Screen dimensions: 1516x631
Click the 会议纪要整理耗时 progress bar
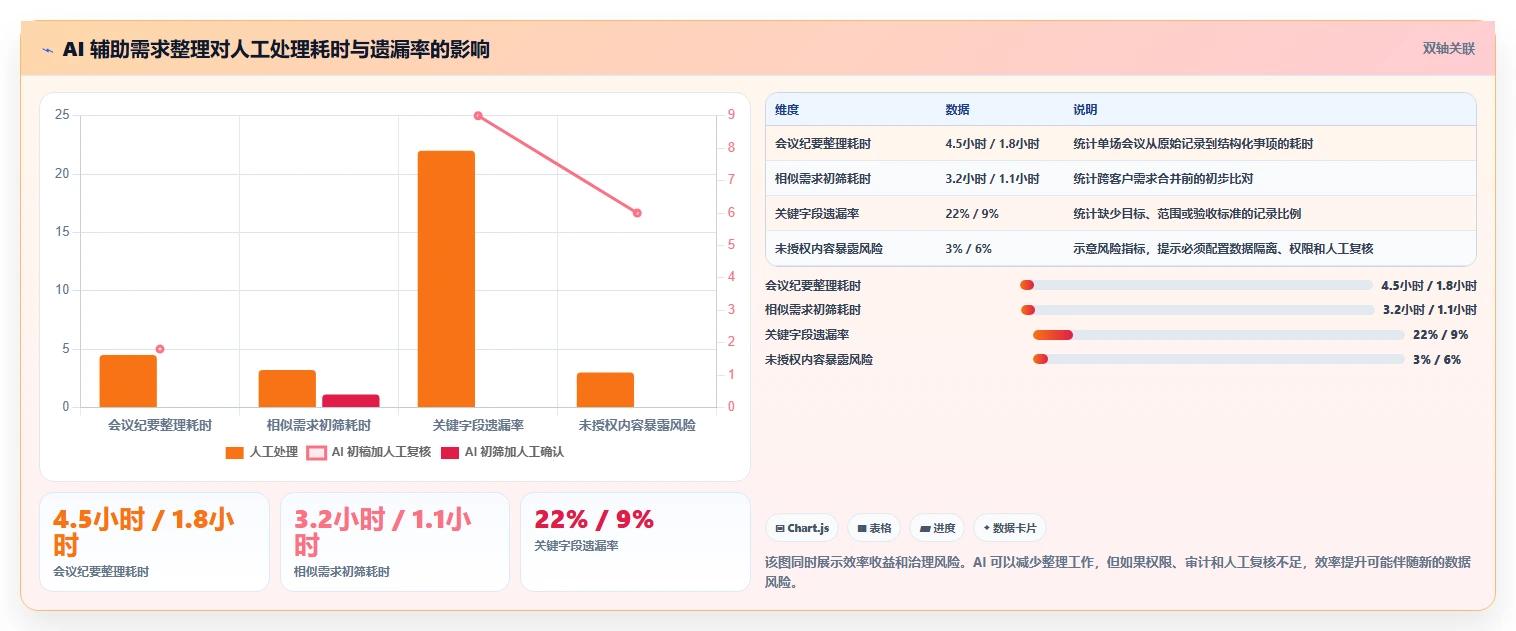tap(1196, 285)
